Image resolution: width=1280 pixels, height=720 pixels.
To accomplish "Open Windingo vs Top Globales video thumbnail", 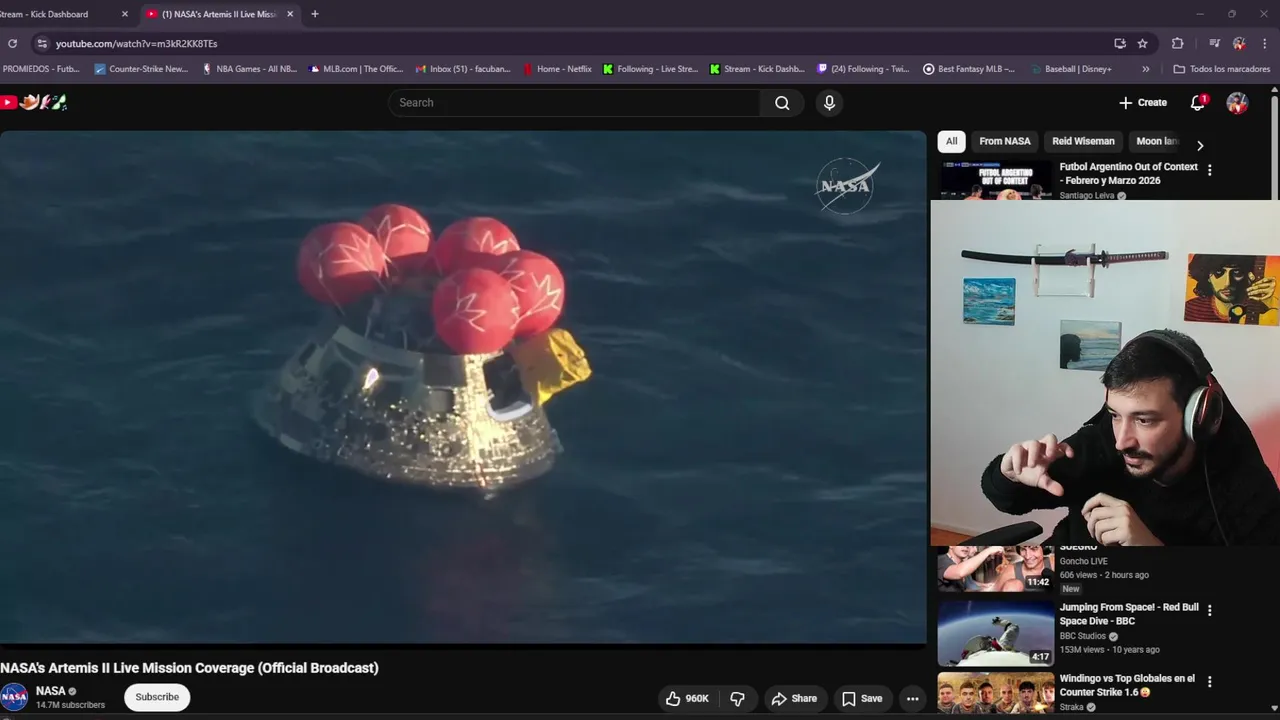I will (996, 692).
